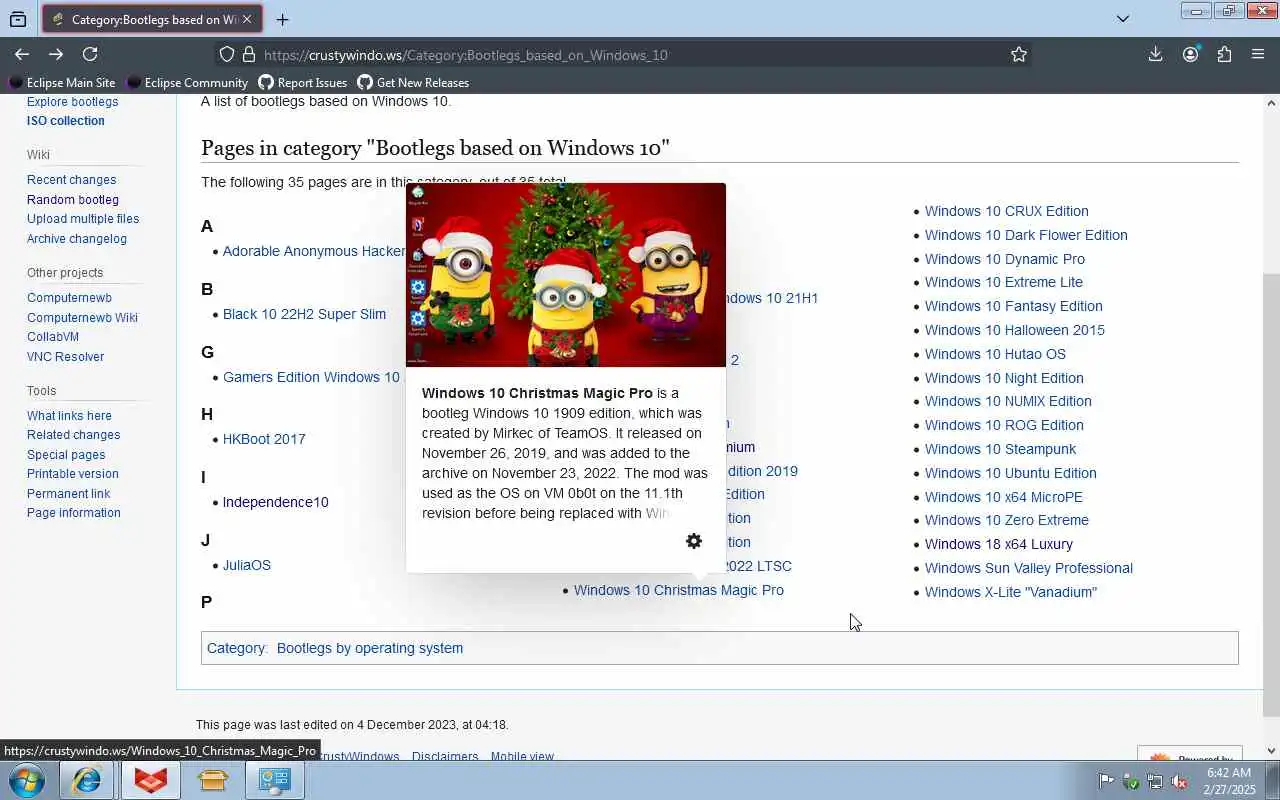Open Windows 10 Steampunk page
Image resolution: width=1280 pixels, height=800 pixels.
click(1000, 449)
